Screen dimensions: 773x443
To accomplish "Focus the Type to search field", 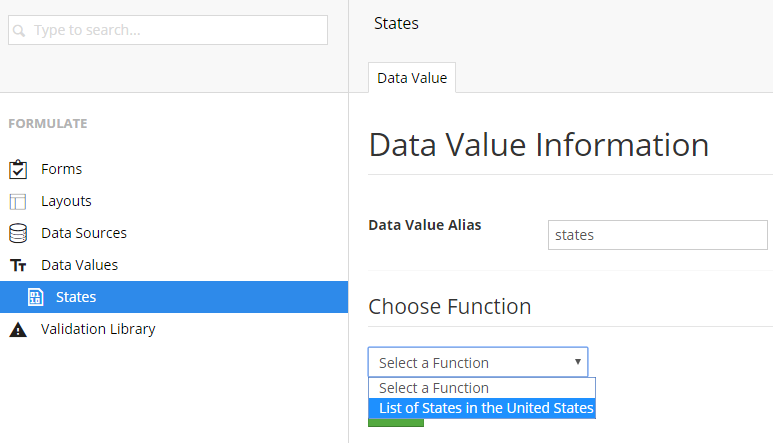I will (168, 30).
